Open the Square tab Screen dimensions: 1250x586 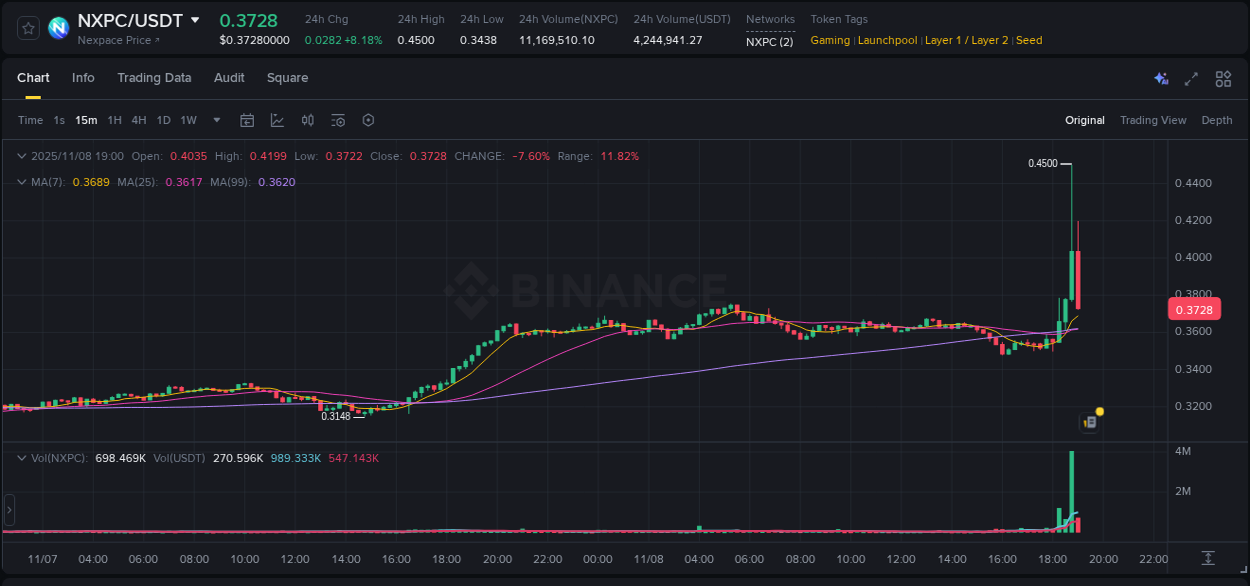pyautogui.click(x=287, y=77)
